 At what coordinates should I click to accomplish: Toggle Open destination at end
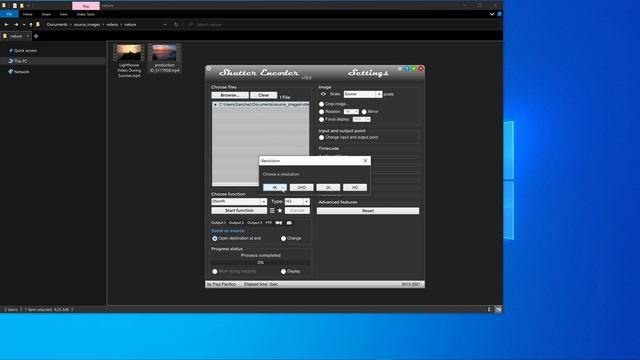[x=215, y=238]
